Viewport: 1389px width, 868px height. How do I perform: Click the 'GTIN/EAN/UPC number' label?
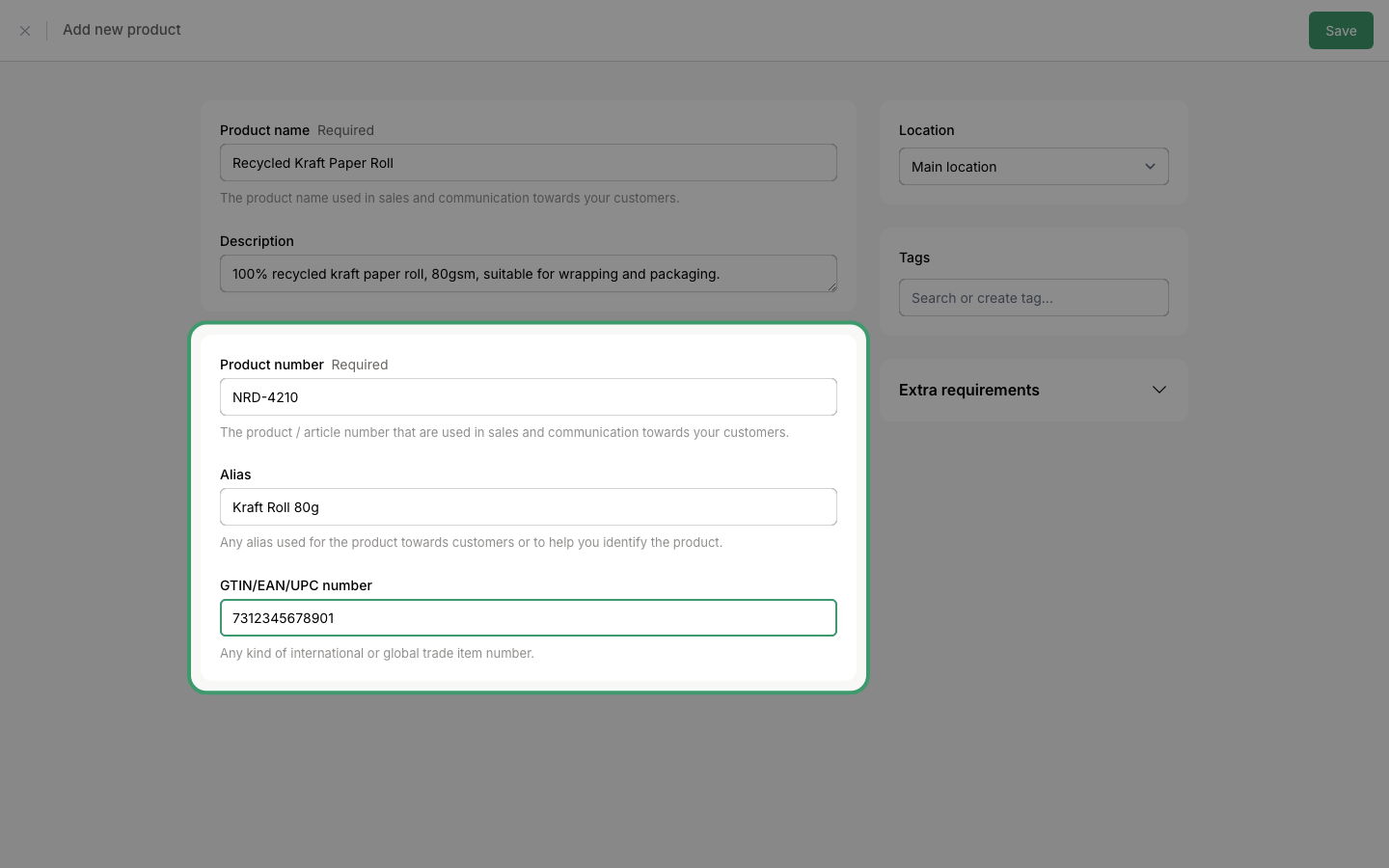(x=296, y=585)
